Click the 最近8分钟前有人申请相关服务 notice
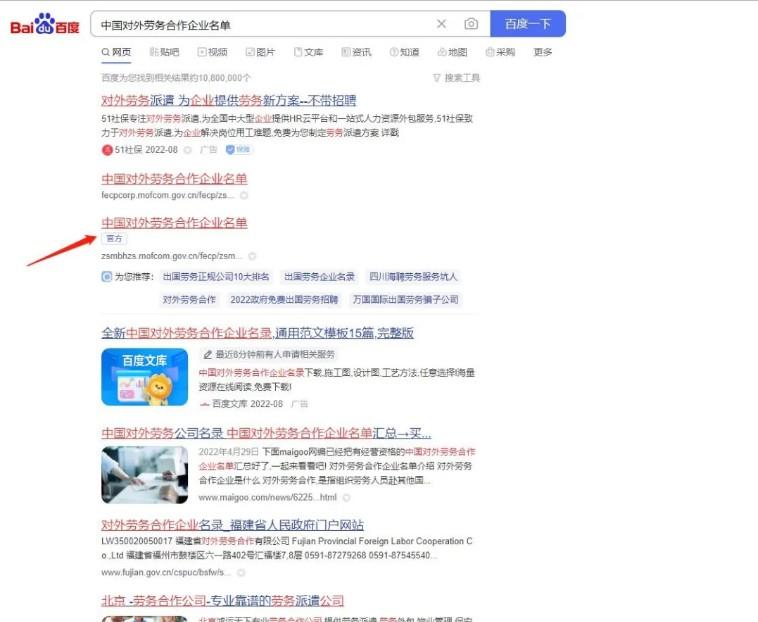The height and width of the screenshot is (622, 758). click(x=269, y=355)
